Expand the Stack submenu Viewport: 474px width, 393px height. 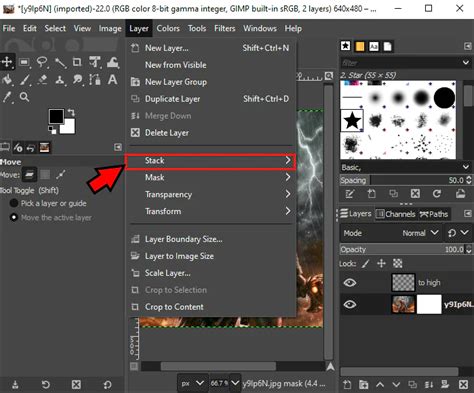211,161
